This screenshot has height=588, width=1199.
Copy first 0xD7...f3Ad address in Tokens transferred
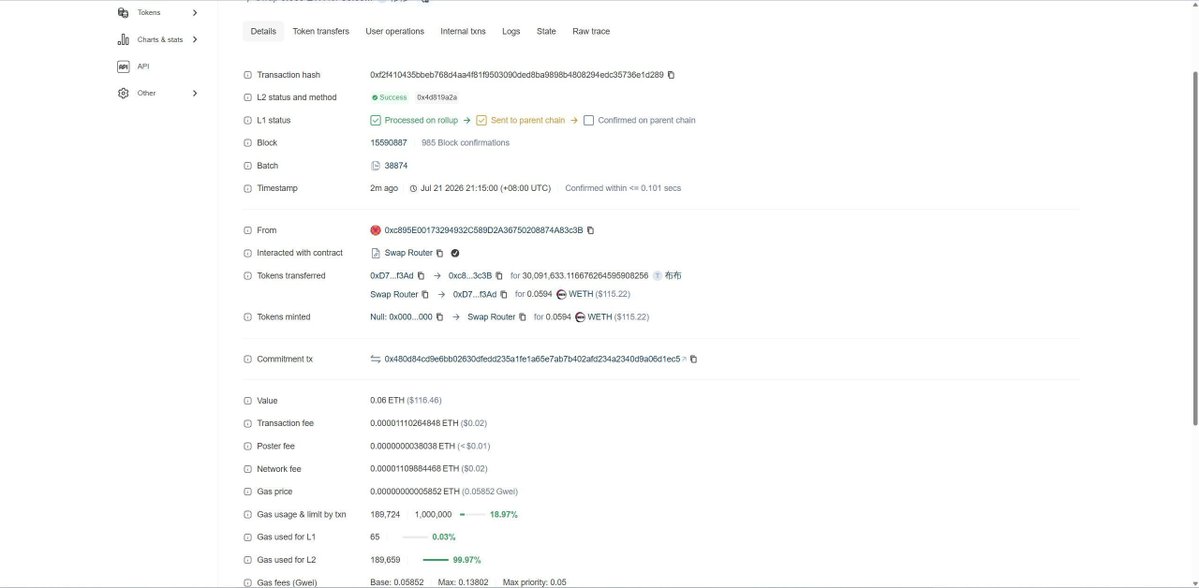(x=421, y=275)
